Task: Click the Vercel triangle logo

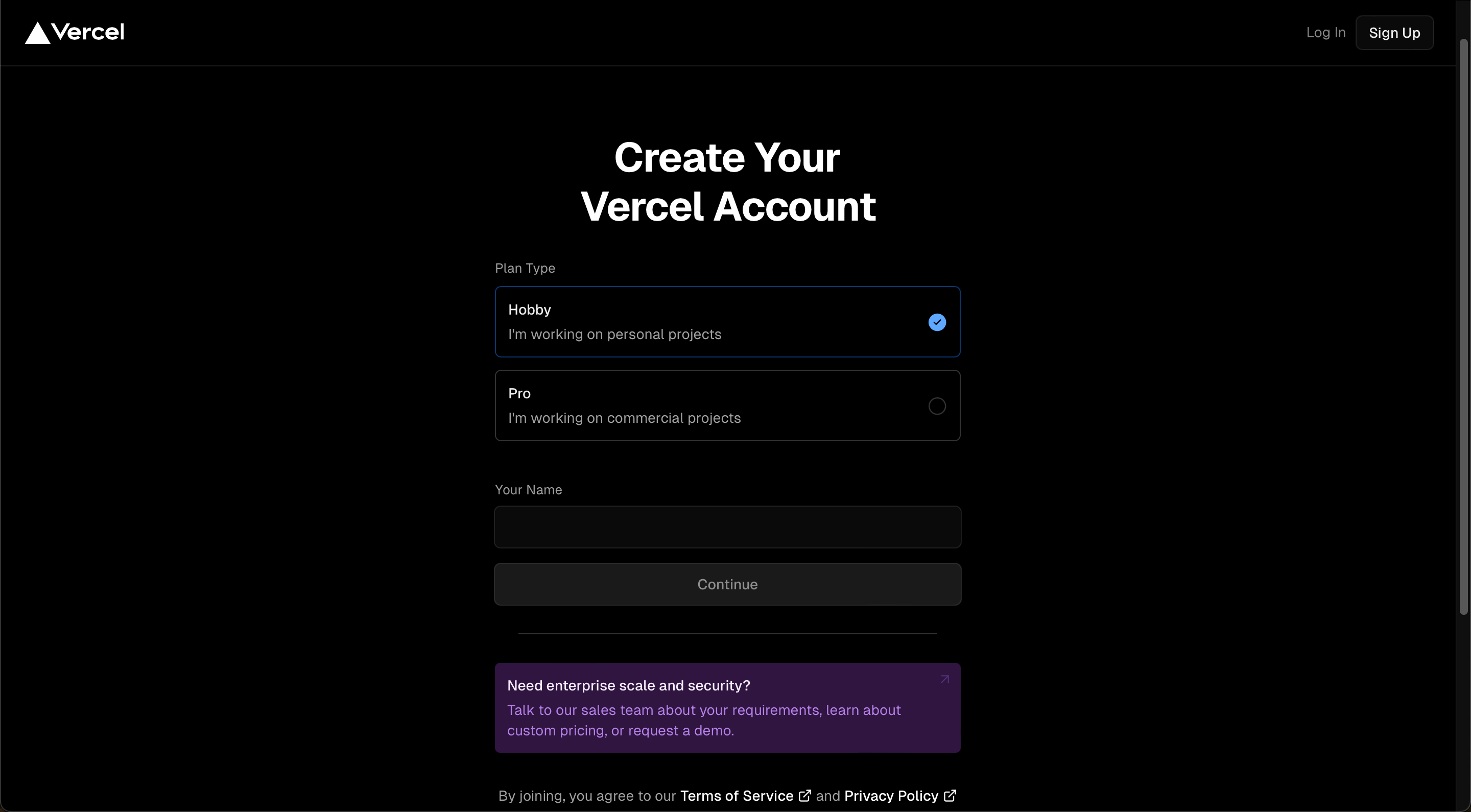Action: (38, 33)
